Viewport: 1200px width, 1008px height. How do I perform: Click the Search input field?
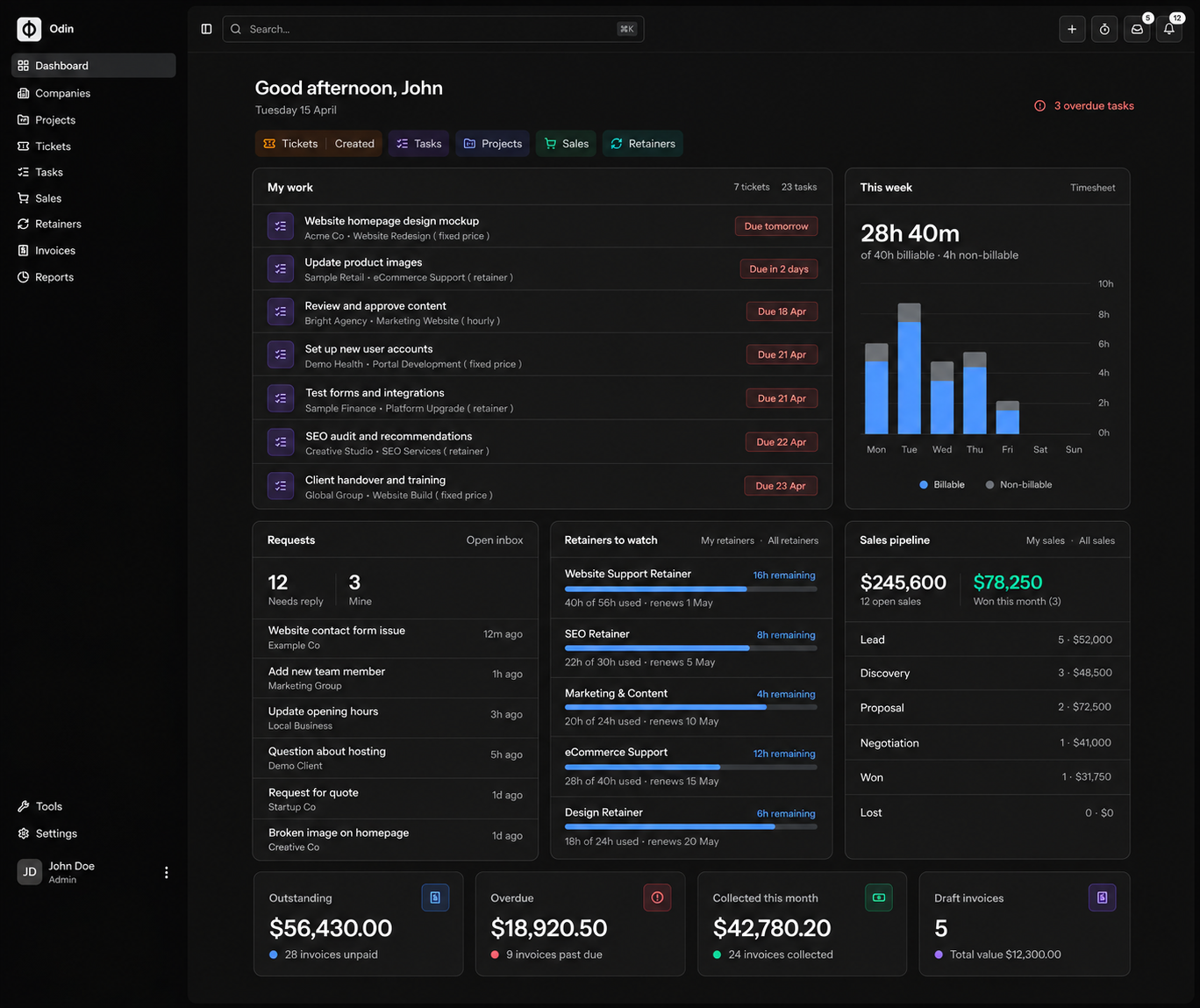coord(433,29)
